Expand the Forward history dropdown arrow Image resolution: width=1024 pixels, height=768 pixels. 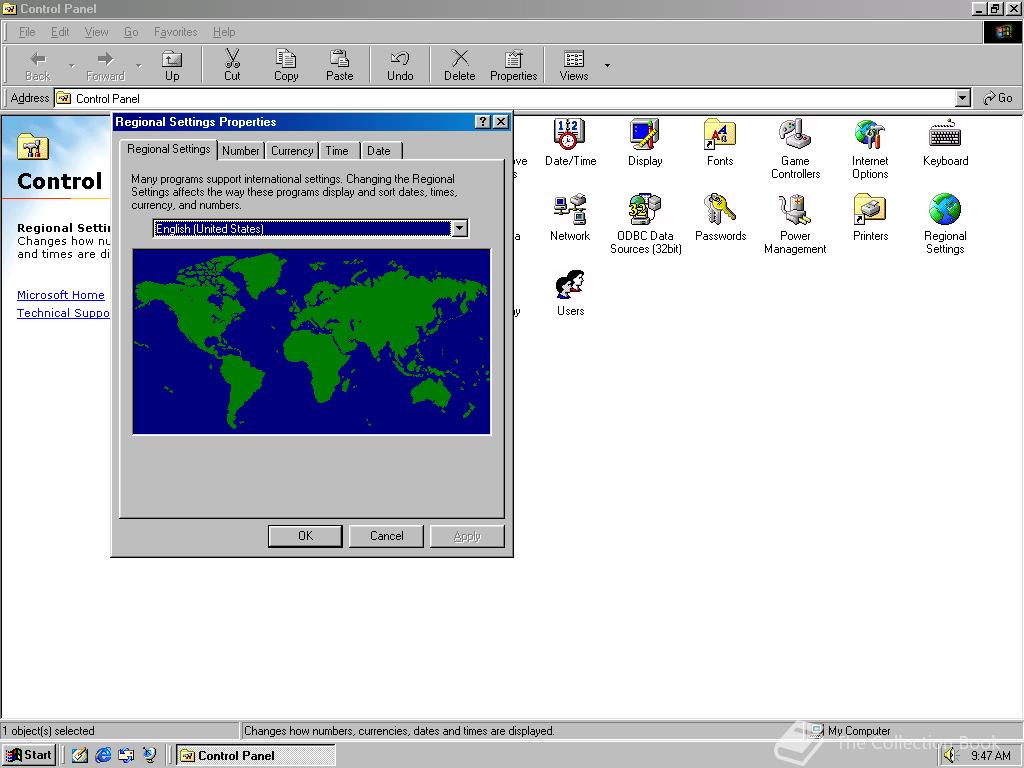pos(138,65)
